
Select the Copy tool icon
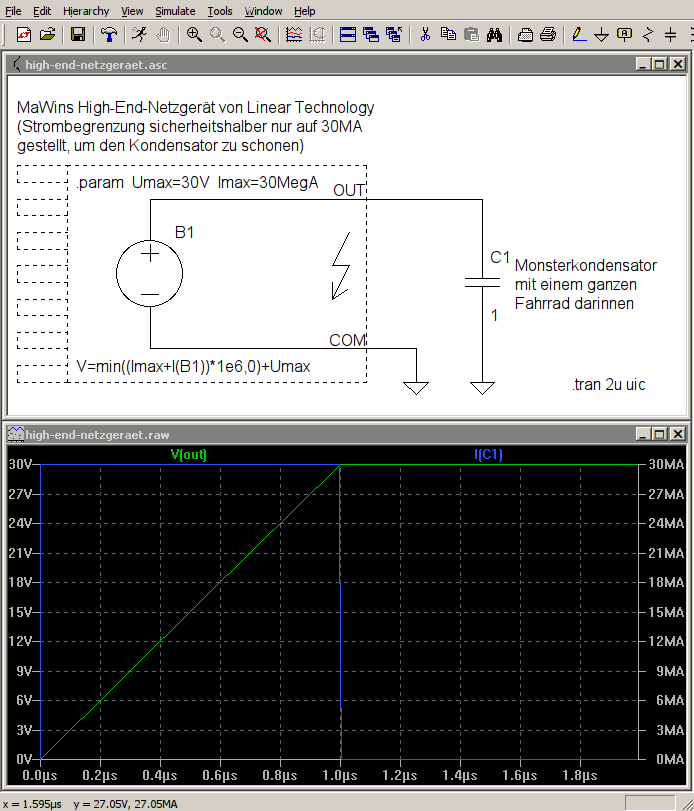(x=448, y=35)
